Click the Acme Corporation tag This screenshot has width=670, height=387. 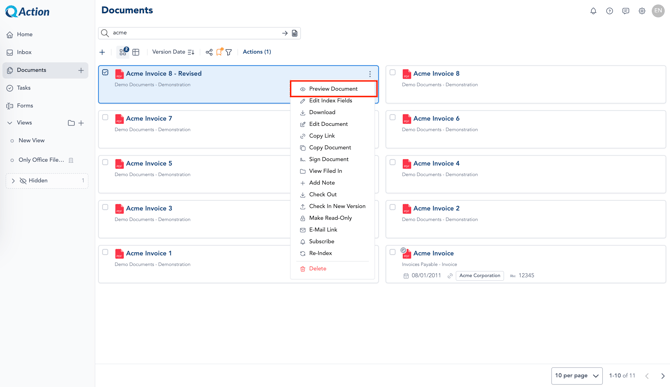pyautogui.click(x=479, y=276)
